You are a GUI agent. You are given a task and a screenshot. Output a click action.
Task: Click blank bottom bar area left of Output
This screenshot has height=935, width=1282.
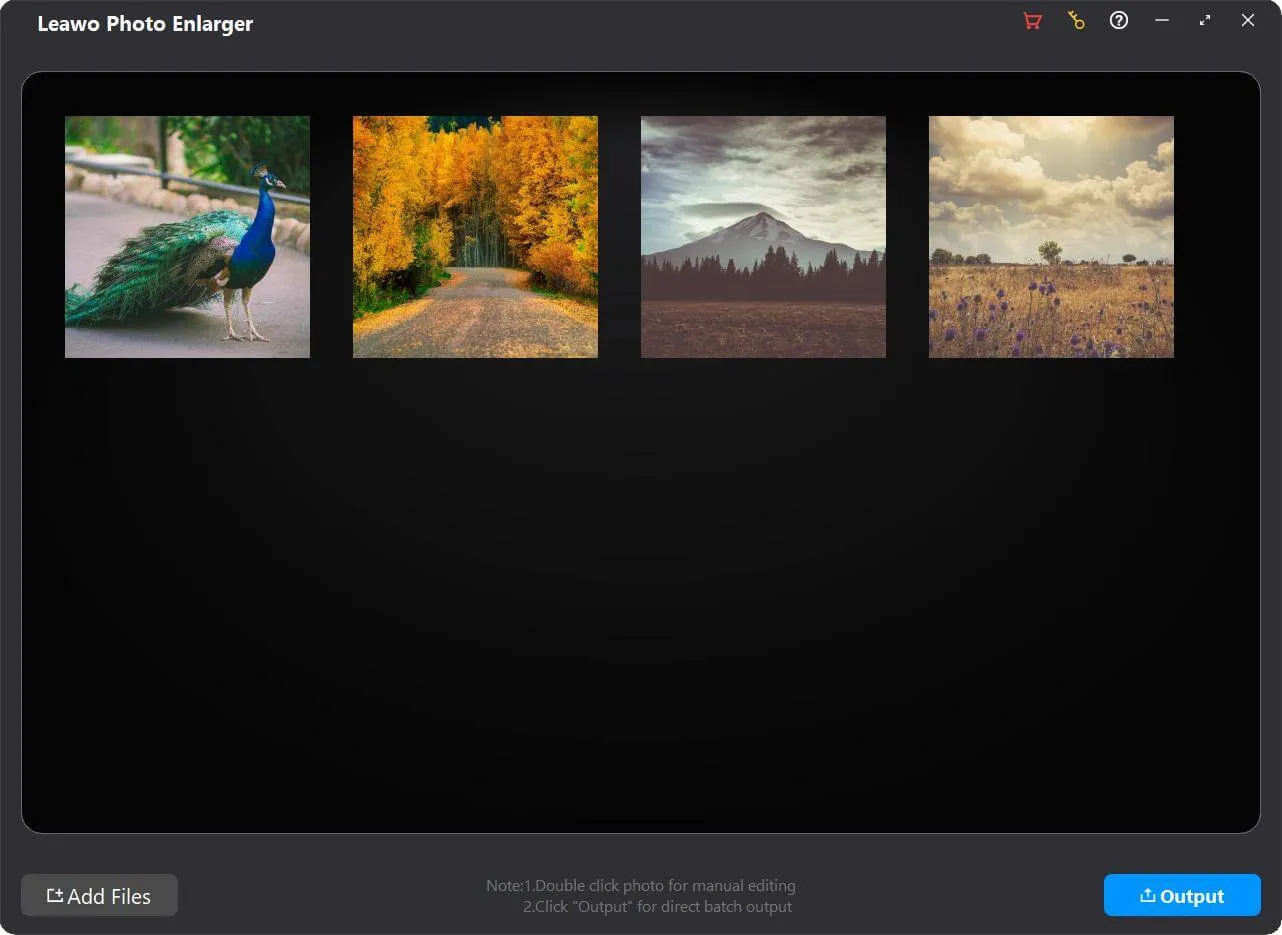pyautogui.click(x=950, y=895)
